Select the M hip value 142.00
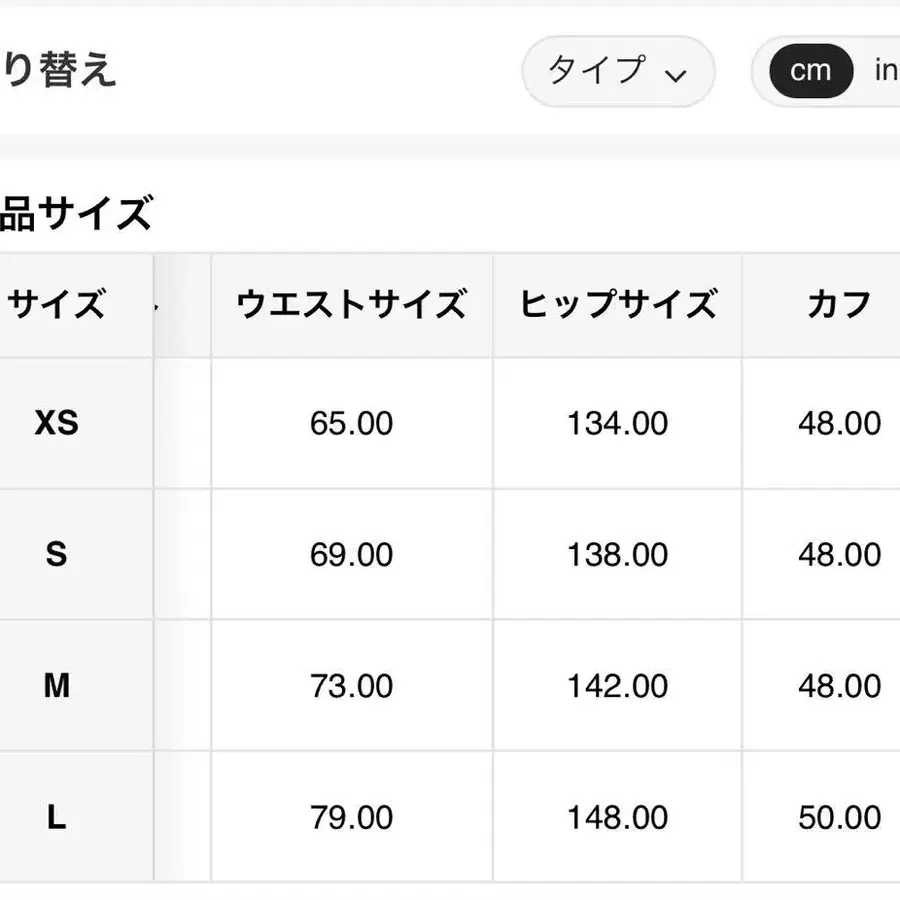Image resolution: width=900 pixels, height=900 pixels. click(617, 686)
